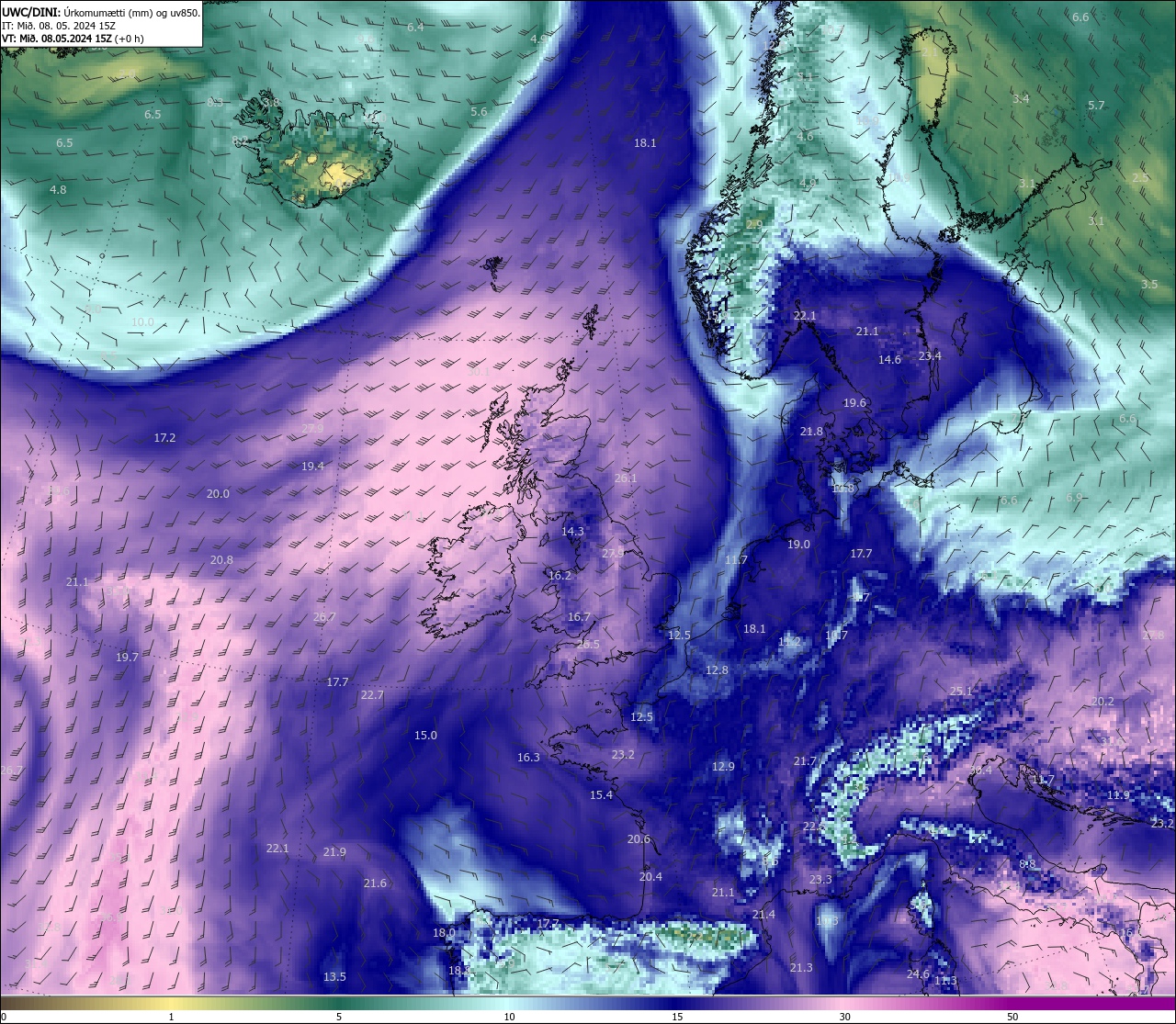1176x1024 pixels.
Task: Click the 18.0 value near northwest Spain
Action: tap(444, 933)
